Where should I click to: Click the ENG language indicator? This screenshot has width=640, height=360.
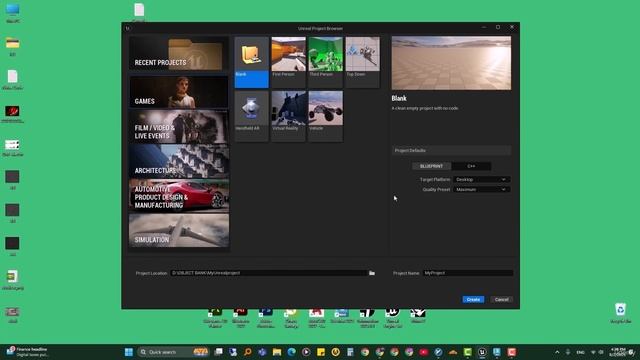coord(580,352)
